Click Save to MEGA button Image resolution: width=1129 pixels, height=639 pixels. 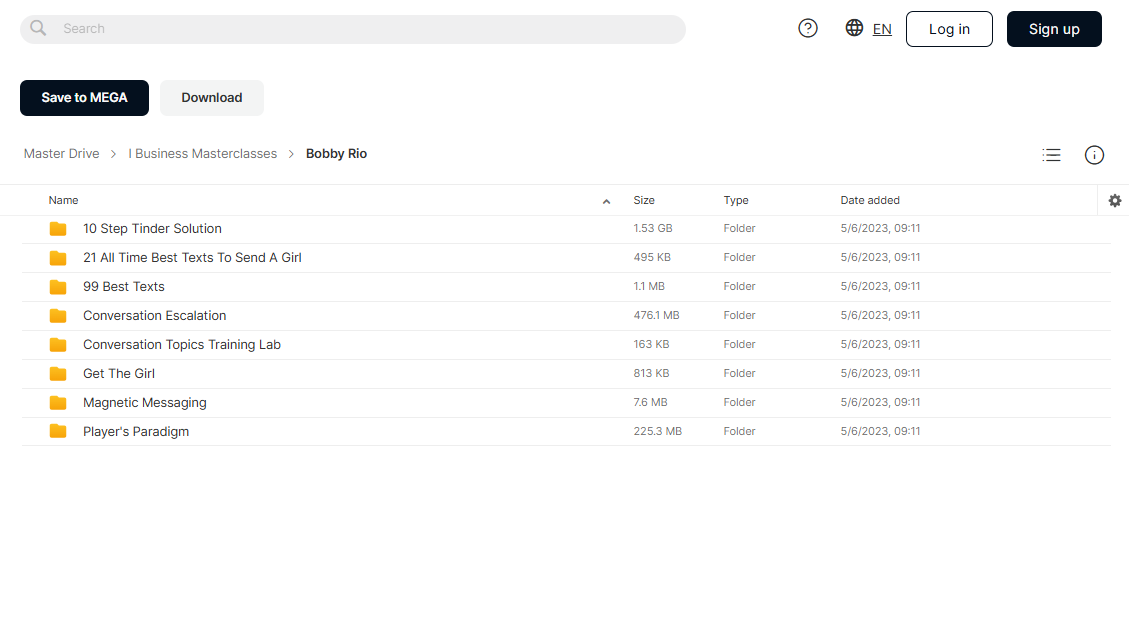[x=84, y=98]
